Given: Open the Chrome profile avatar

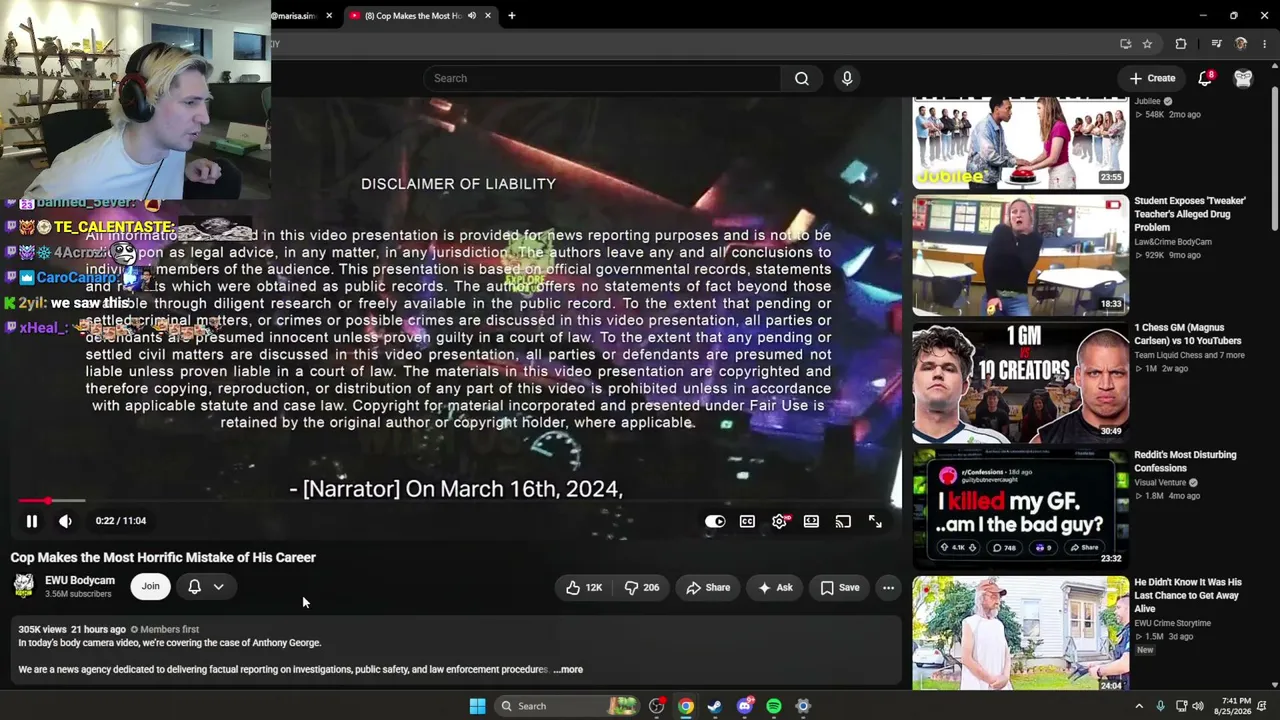Looking at the screenshot, I should [x=1241, y=44].
